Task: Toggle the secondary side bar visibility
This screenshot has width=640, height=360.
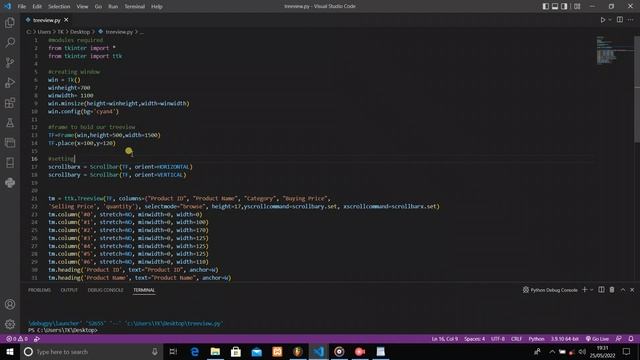Action: (564, 6)
